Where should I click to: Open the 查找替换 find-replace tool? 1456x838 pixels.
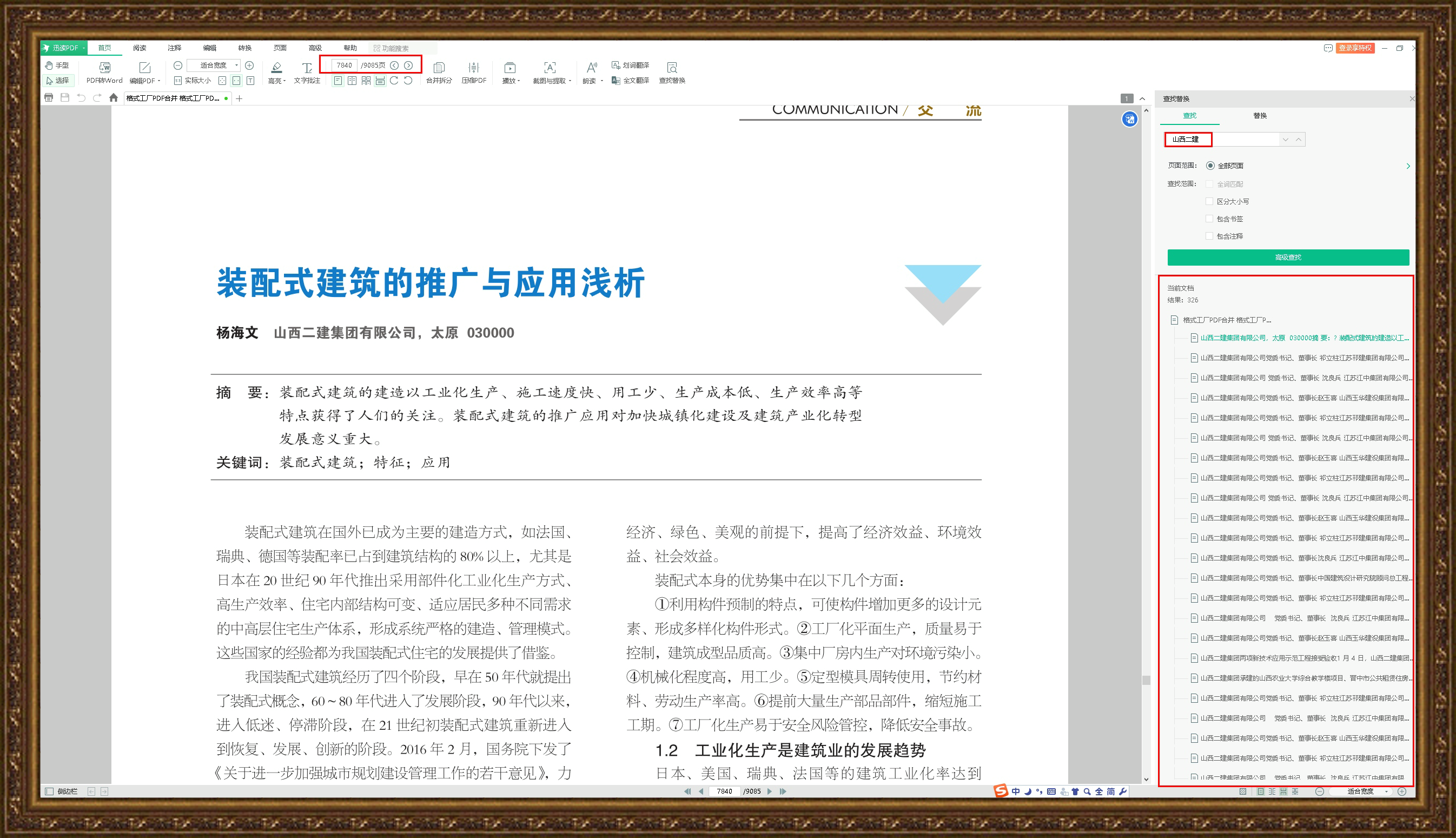coord(671,68)
